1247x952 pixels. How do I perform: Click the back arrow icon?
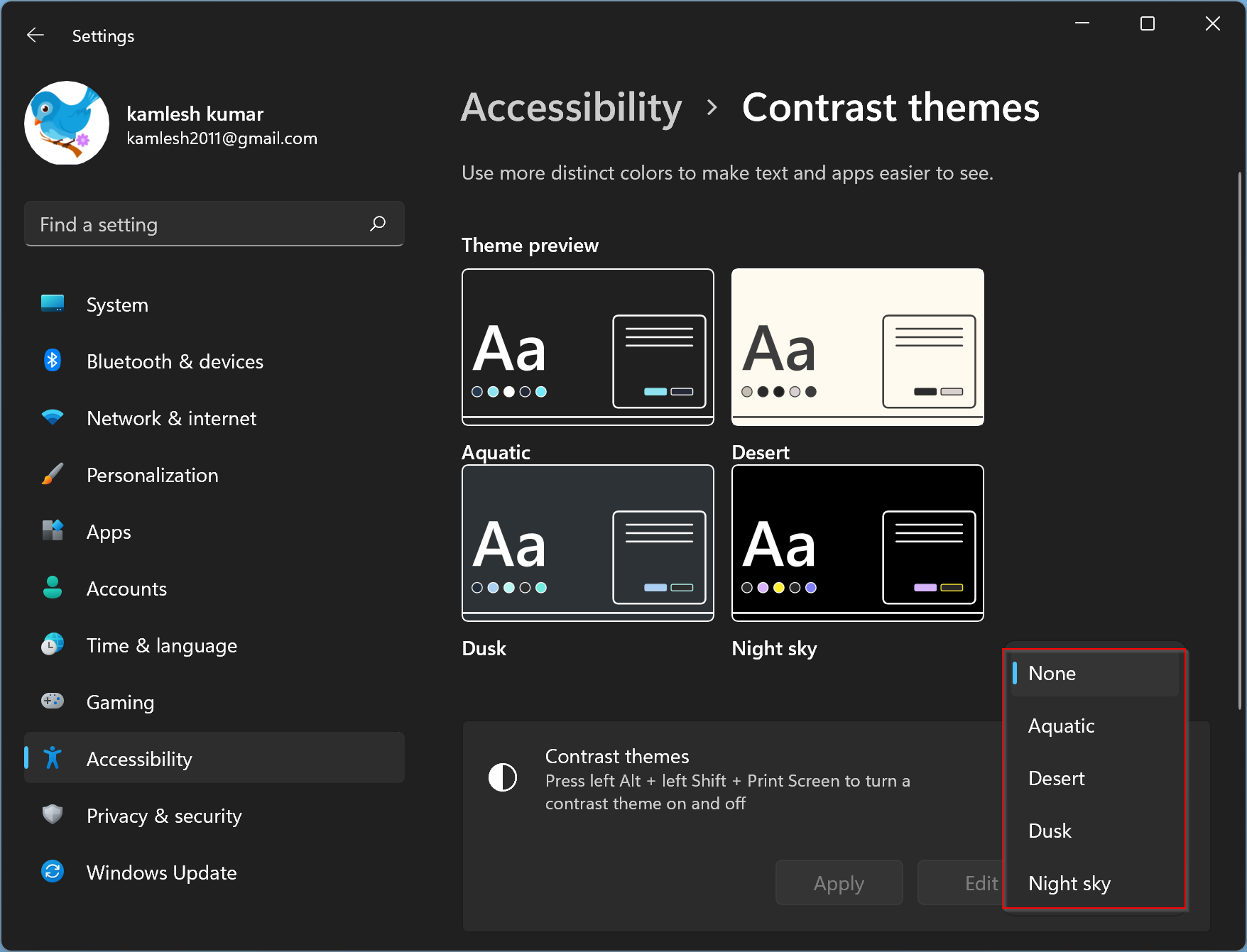36,35
